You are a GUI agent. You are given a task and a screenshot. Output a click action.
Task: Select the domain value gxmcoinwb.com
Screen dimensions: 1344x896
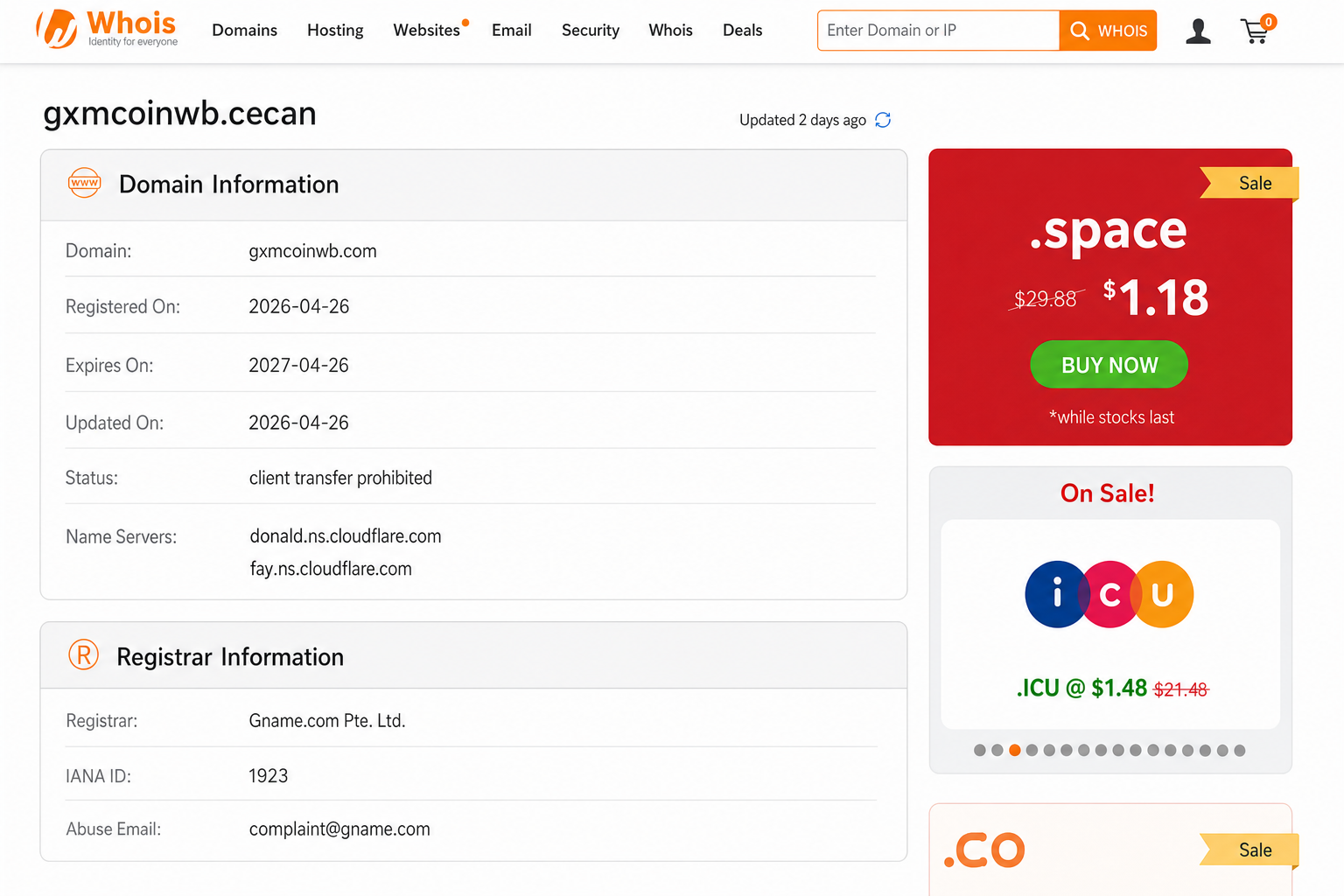[x=313, y=251]
